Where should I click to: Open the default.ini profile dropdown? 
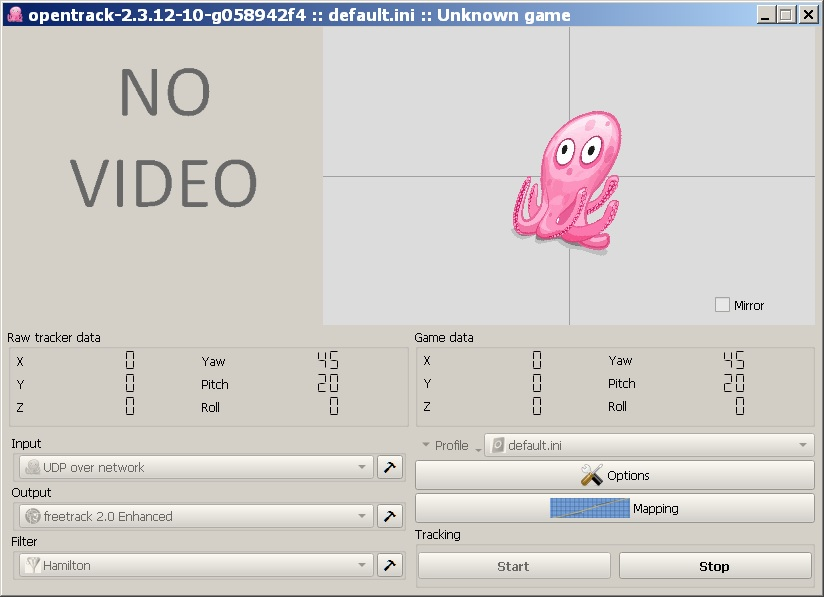(x=803, y=445)
